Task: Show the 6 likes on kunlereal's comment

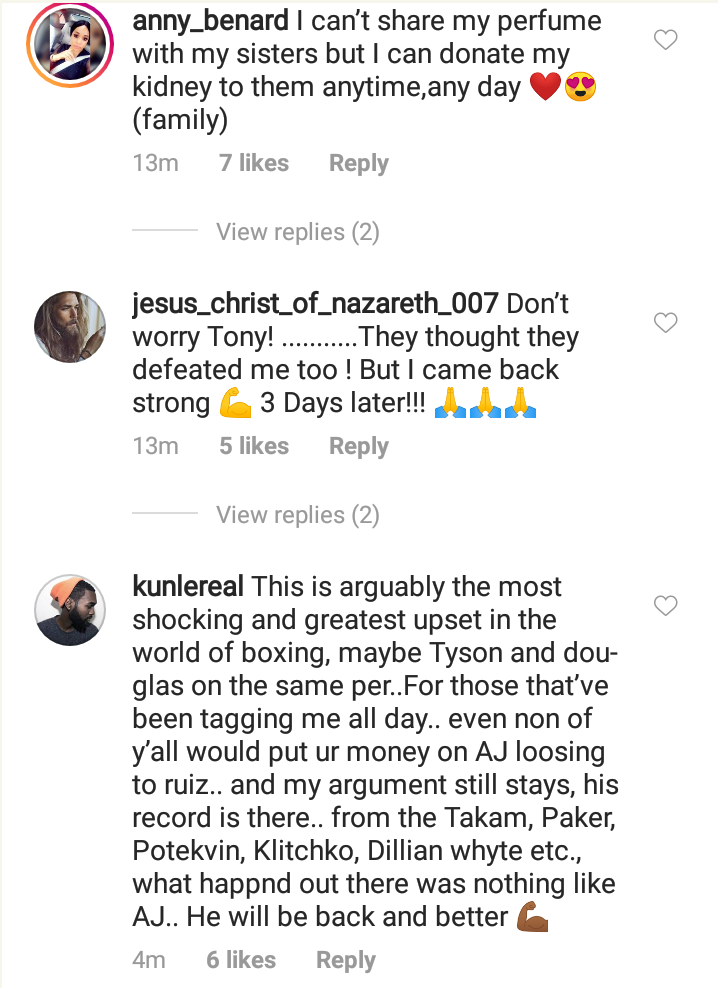Action: click(x=241, y=961)
